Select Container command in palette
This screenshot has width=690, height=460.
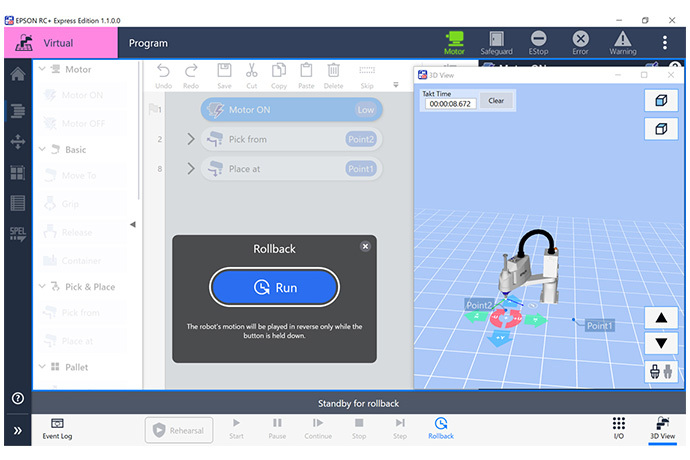82,261
